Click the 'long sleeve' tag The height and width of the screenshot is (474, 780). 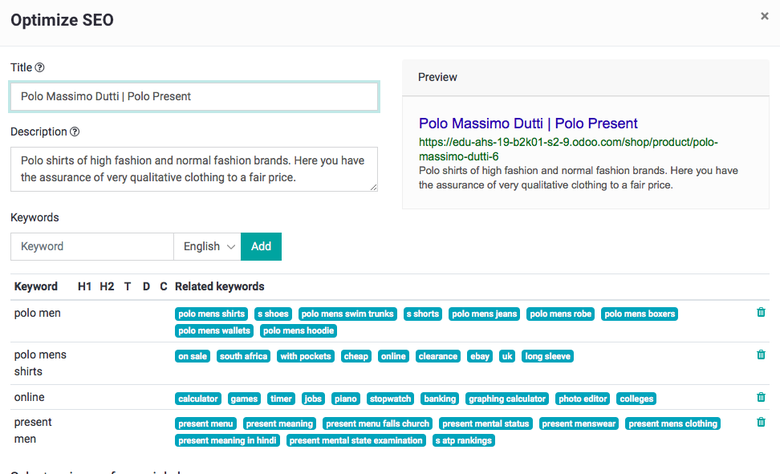547,356
